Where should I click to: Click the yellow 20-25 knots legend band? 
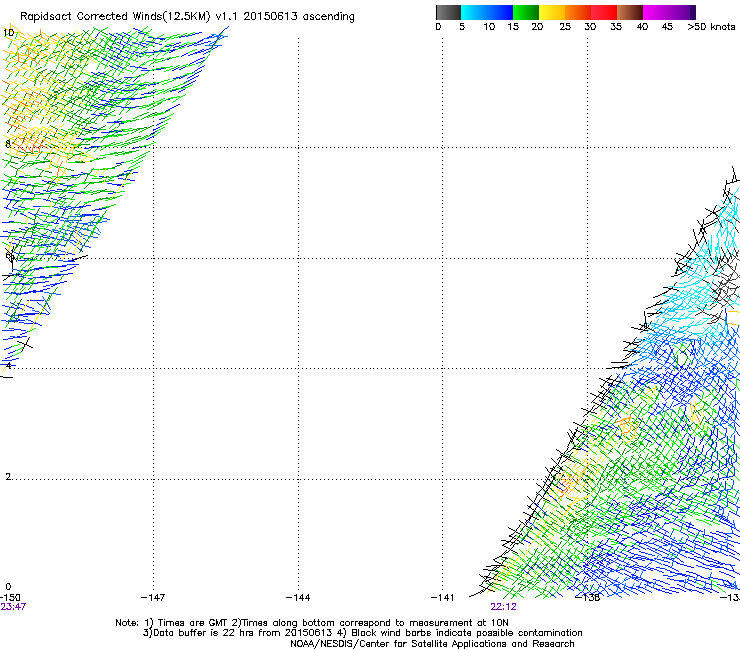coord(552,12)
